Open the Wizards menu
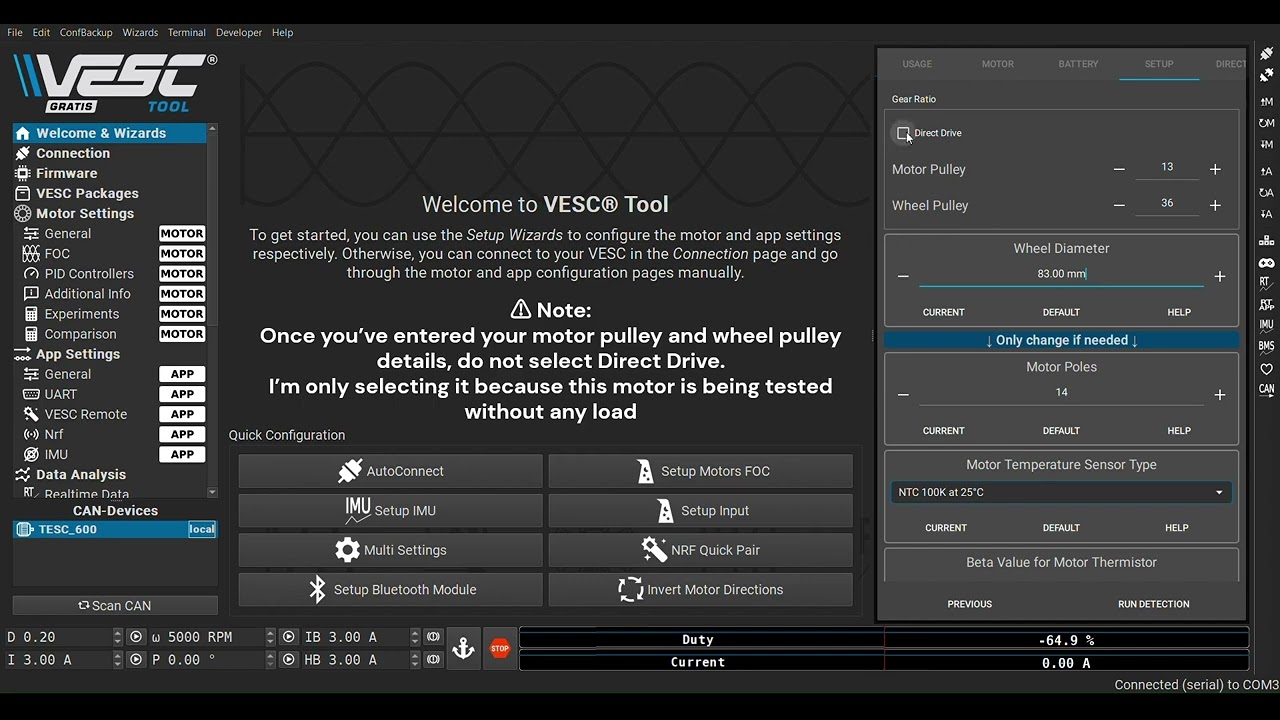 pyautogui.click(x=140, y=33)
